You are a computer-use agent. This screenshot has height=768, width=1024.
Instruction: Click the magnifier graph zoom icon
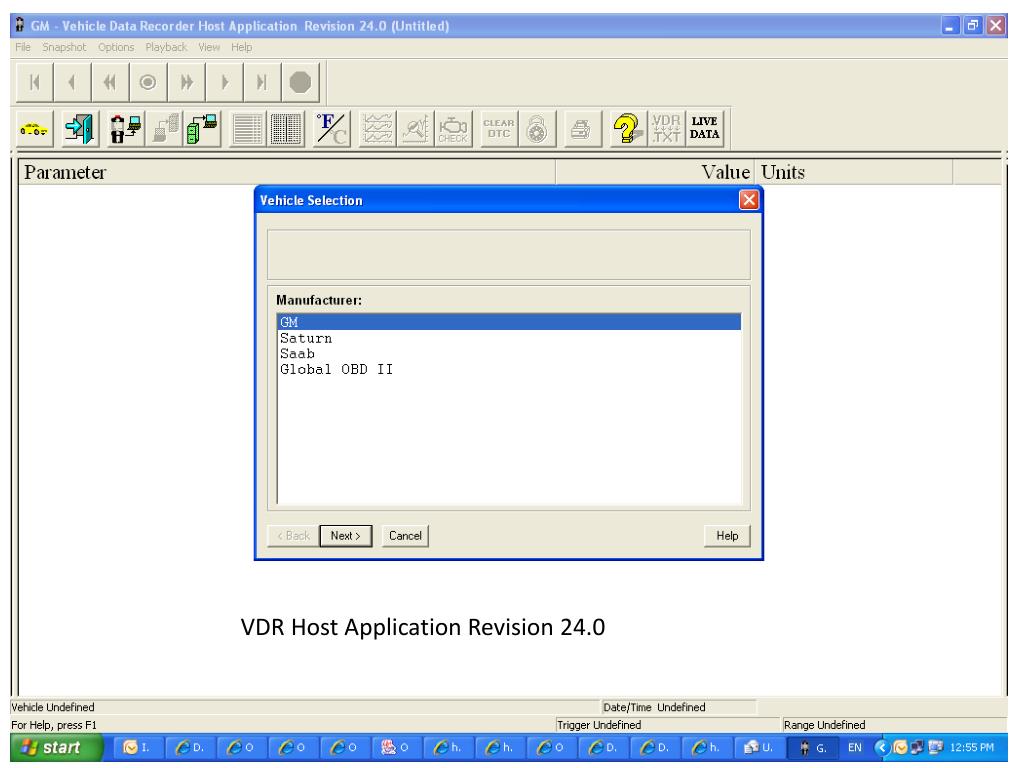click(x=415, y=129)
